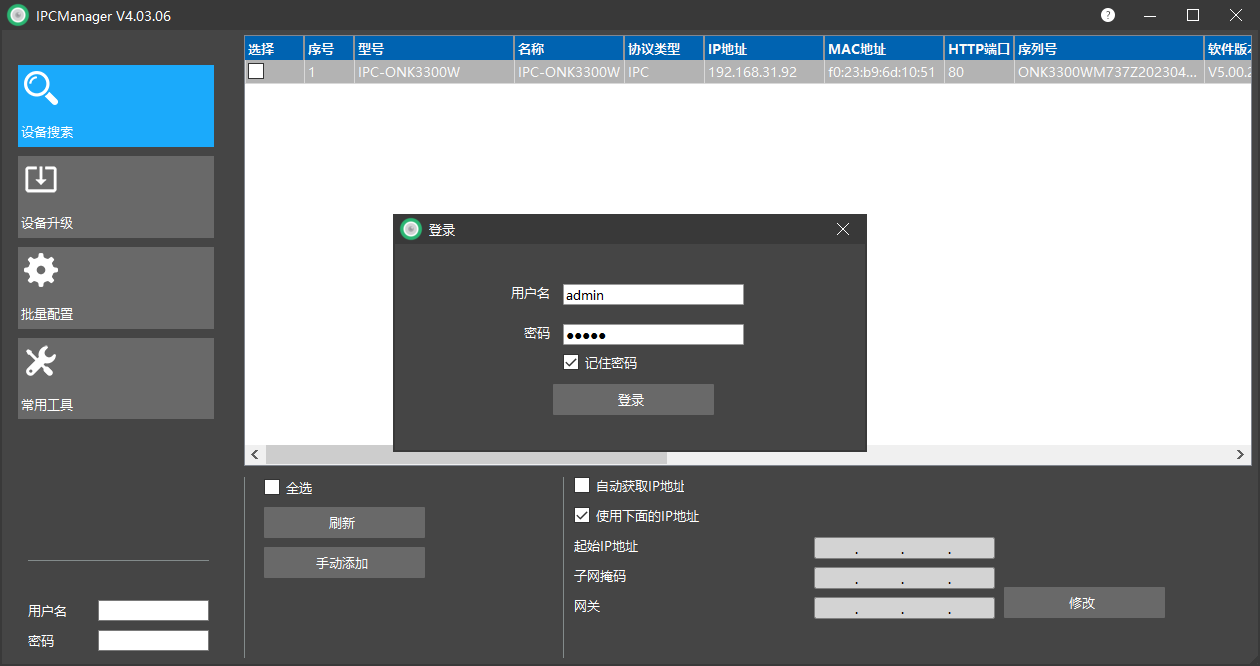
Task: Sort by the 序列号 column header
Action: 1109,48
